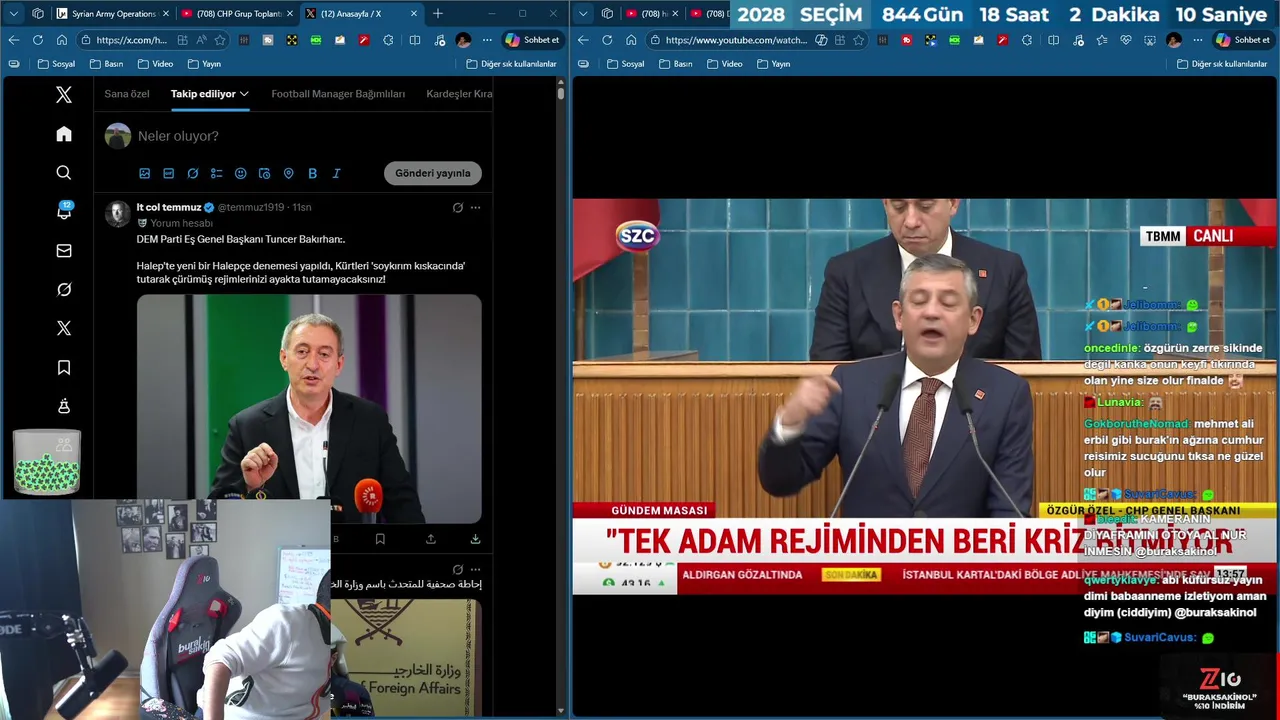Tag location in the post composer

pos(288,173)
